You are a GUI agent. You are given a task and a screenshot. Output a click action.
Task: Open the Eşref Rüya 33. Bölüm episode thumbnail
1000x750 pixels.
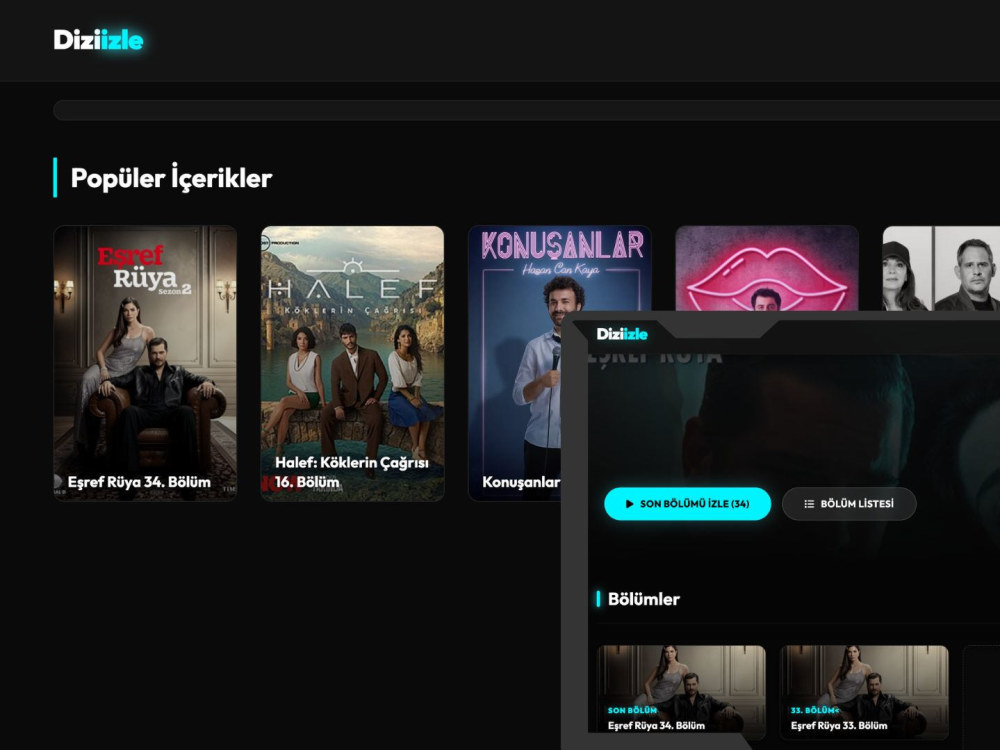(864, 692)
